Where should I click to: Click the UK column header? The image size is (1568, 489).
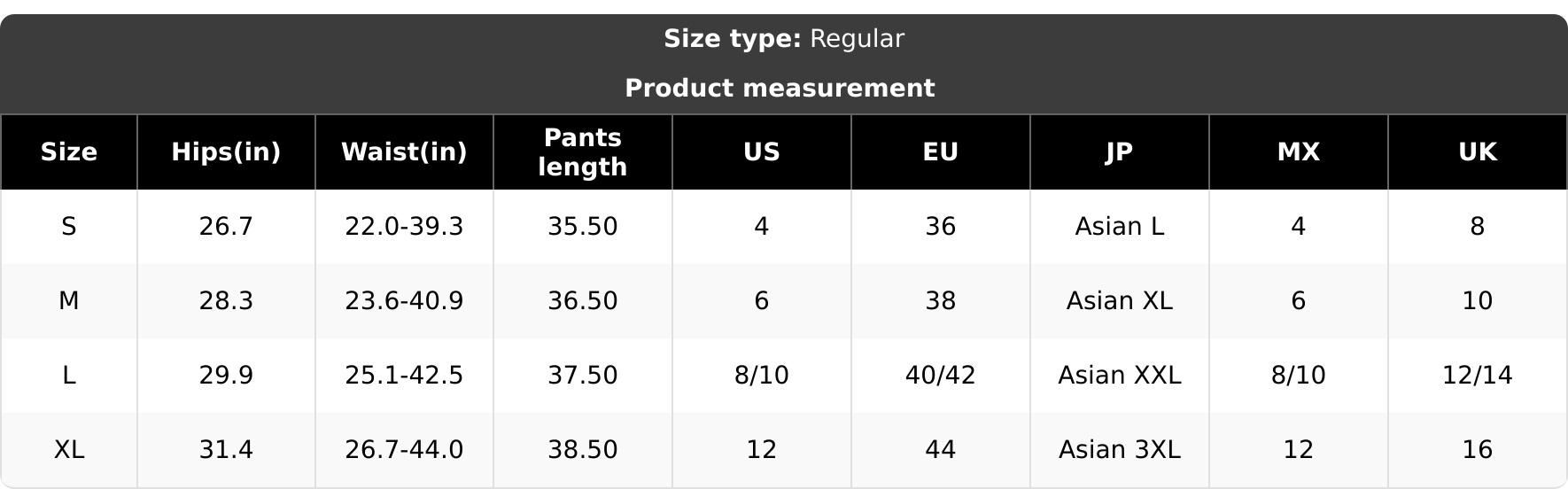tap(1478, 152)
